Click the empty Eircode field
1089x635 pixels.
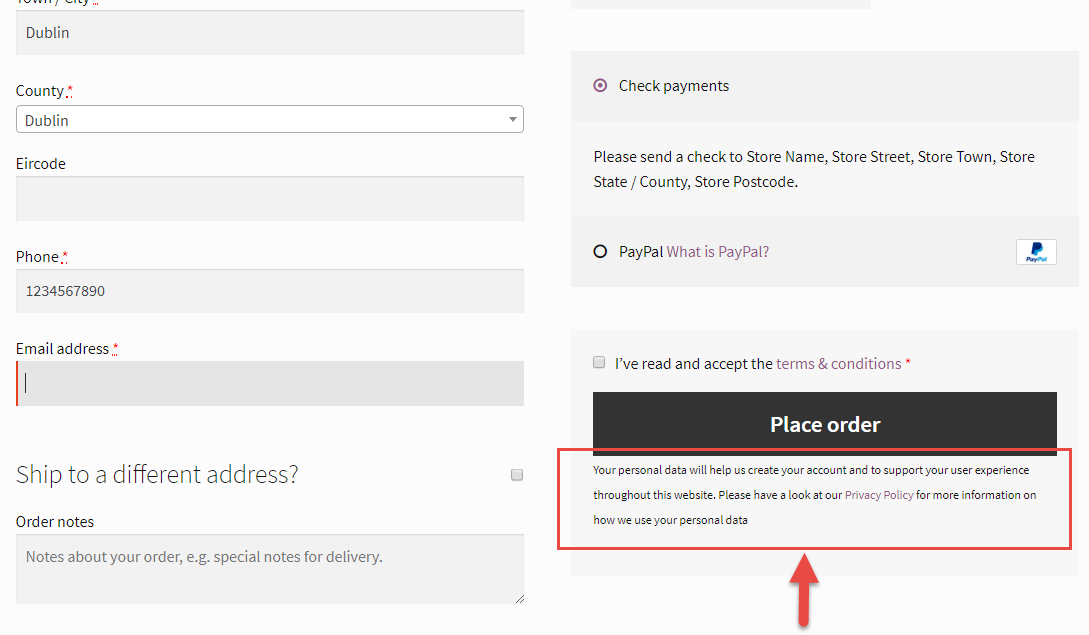(270, 198)
